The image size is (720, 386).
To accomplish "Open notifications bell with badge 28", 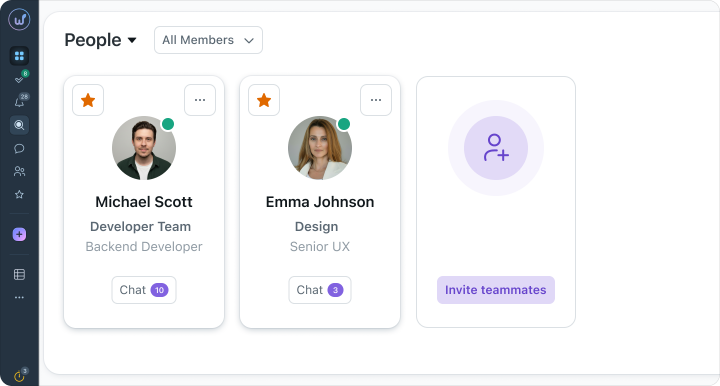I will pyautogui.click(x=20, y=101).
